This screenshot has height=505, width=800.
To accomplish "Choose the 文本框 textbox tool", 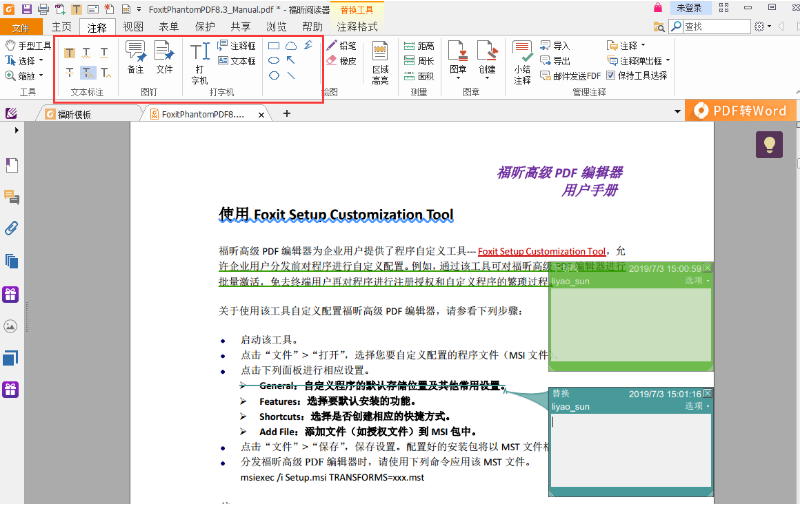I will [x=236, y=61].
